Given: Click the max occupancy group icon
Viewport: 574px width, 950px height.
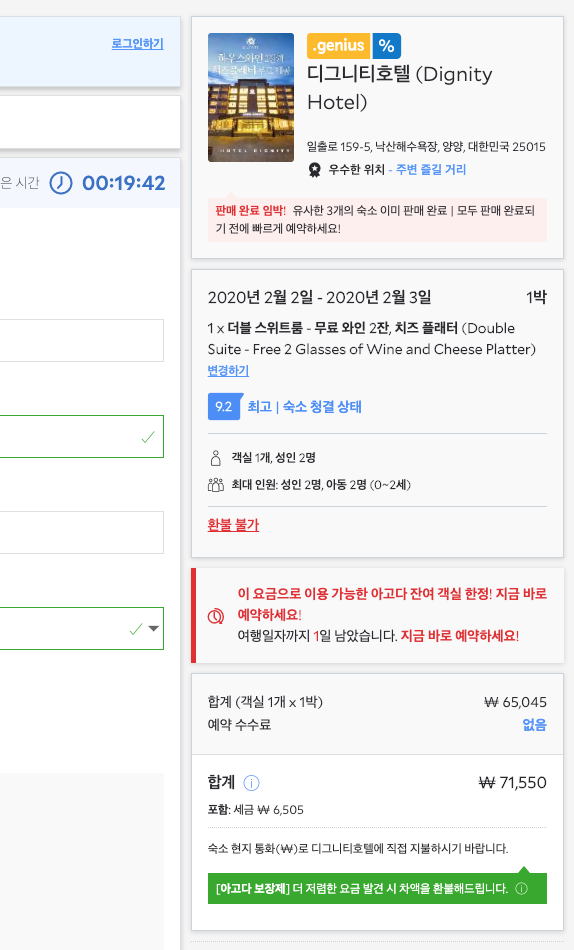Looking at the screenshot, I should coord(216,485).
